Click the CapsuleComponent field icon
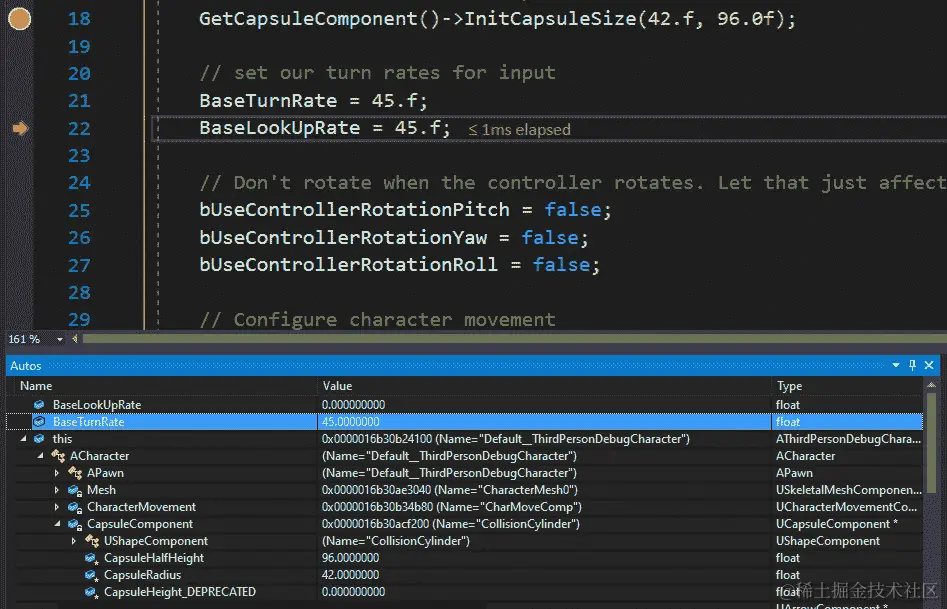 [75, 524]
